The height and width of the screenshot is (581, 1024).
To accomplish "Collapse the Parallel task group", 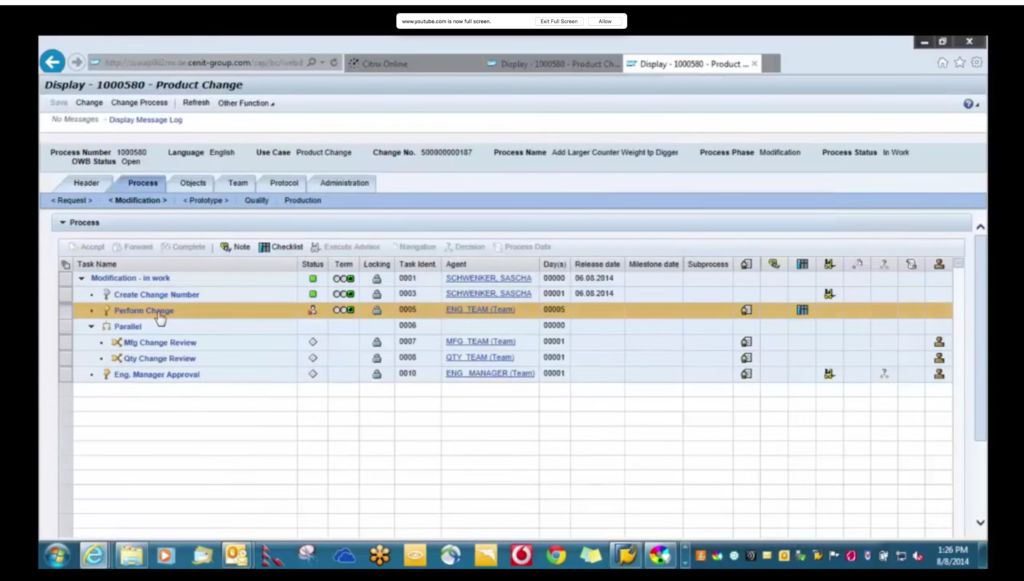I will tap(91, 326).
